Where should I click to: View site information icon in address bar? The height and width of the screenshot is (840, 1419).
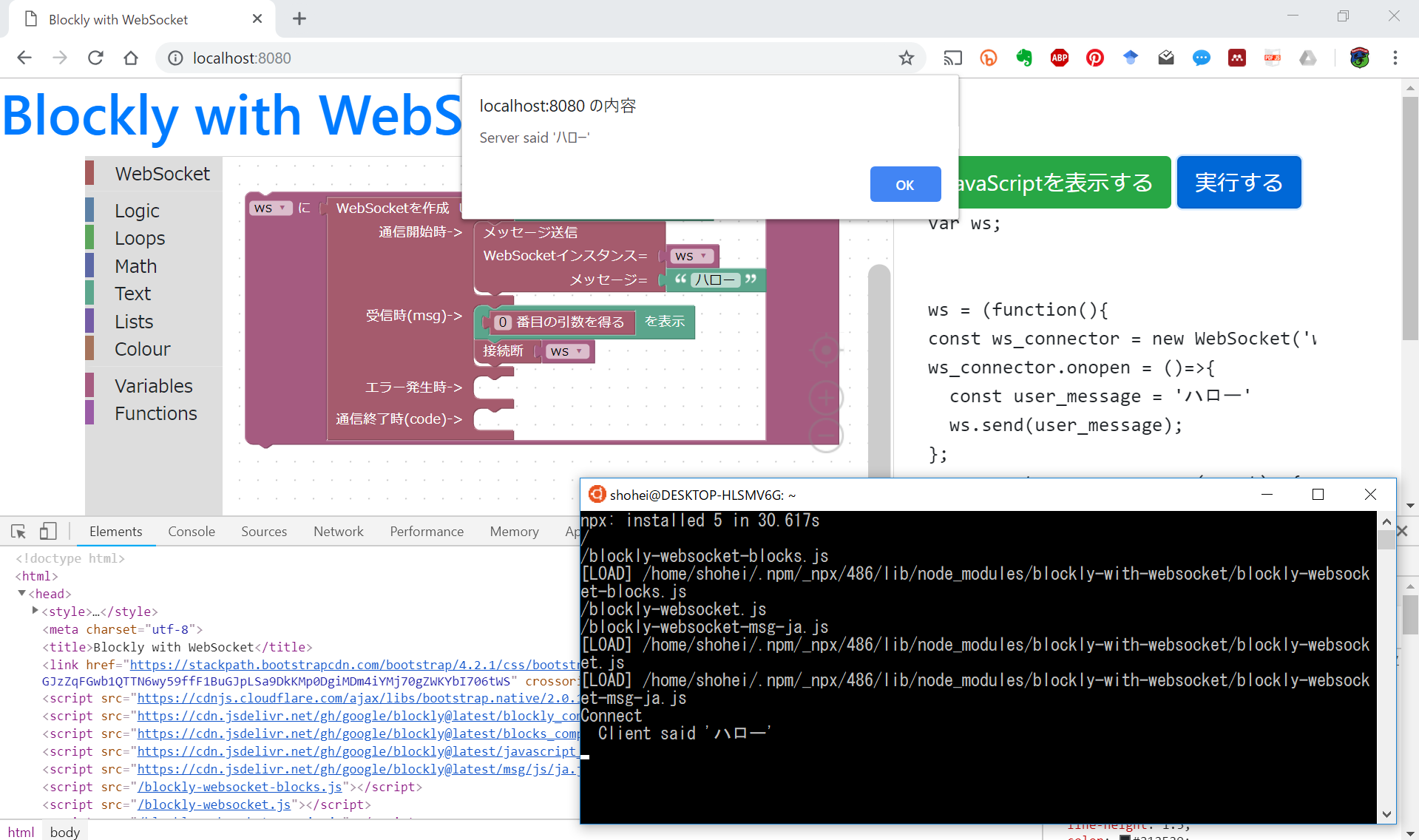coord(175,58)
